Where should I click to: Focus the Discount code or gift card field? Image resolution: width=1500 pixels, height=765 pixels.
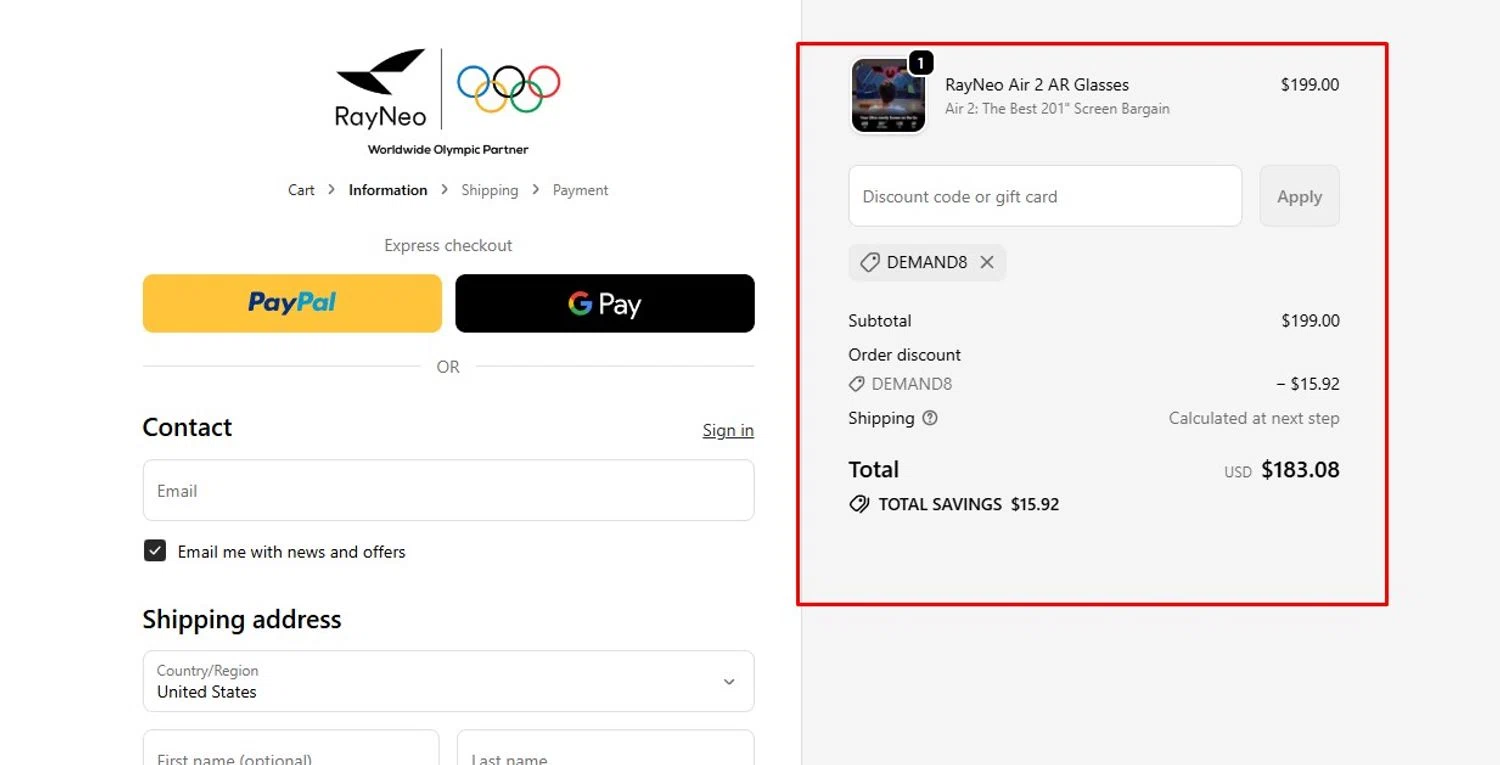[1045, 196]
